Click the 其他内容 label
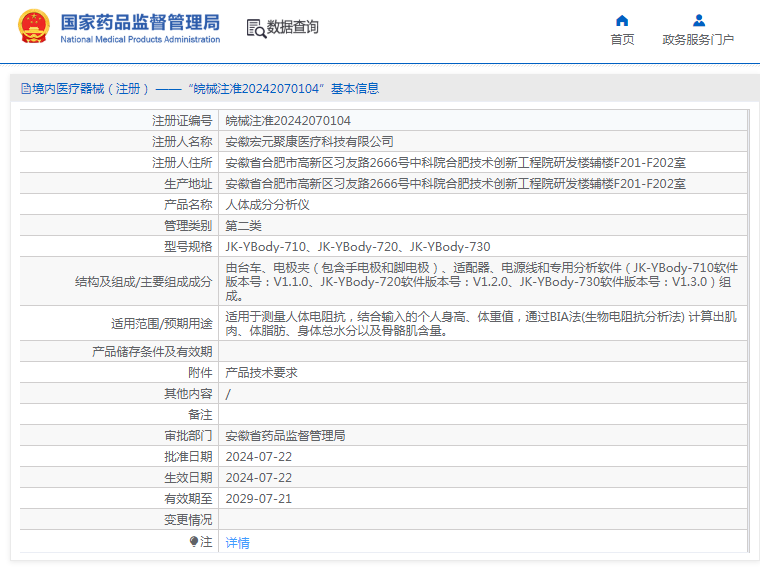760x572 pixels. tap(188, 394)
